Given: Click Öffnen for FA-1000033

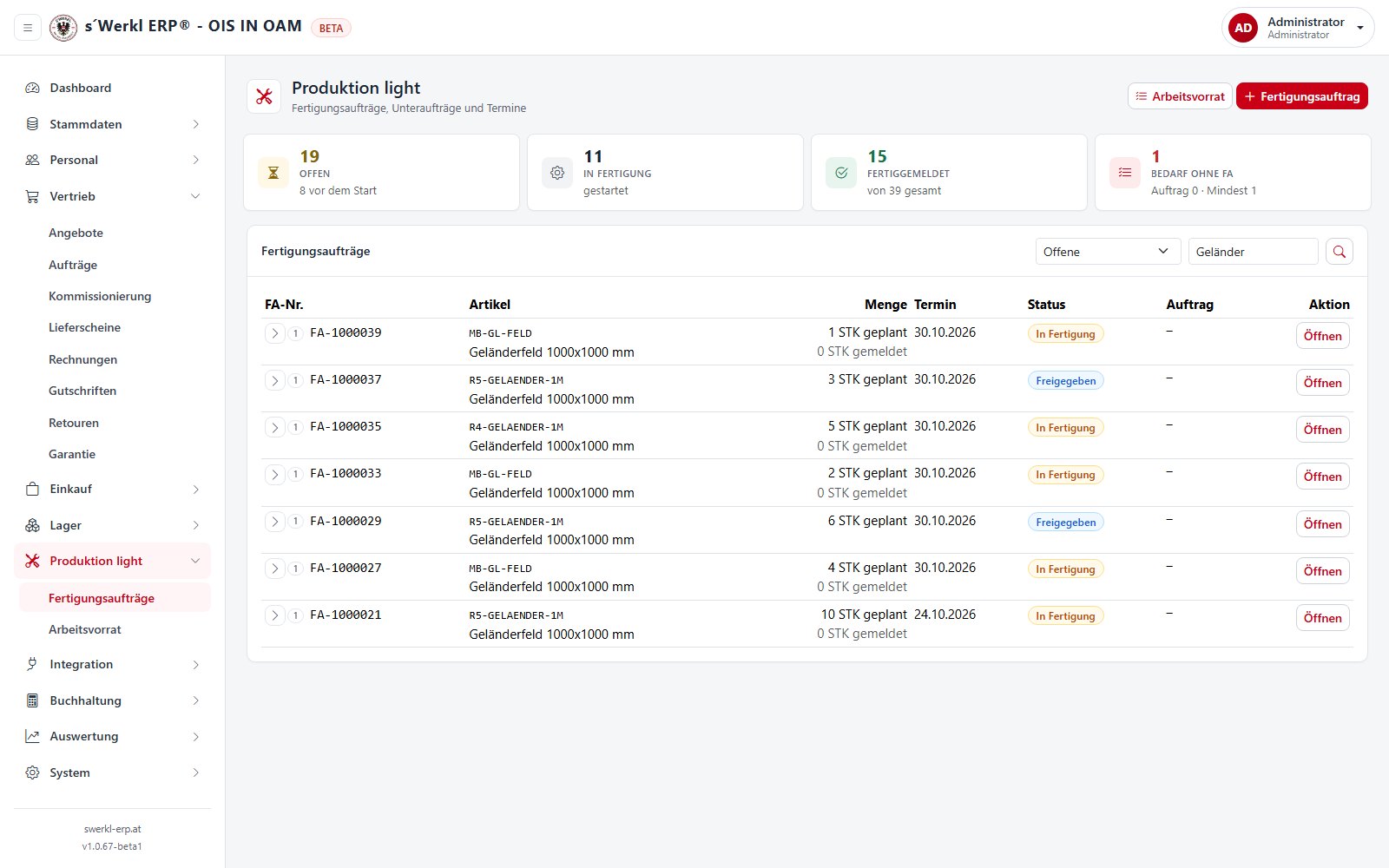Looking at the screenshot, I should [x=1322, y=477].
